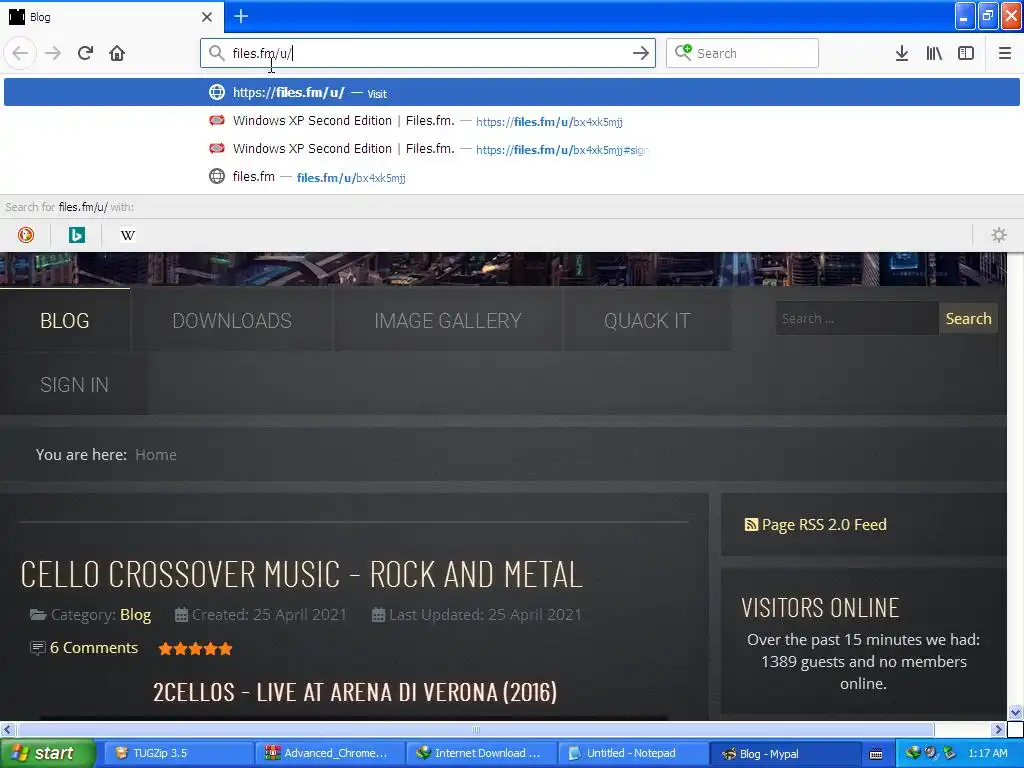Open the Cello Crossover Music article title

pos(301,575)
